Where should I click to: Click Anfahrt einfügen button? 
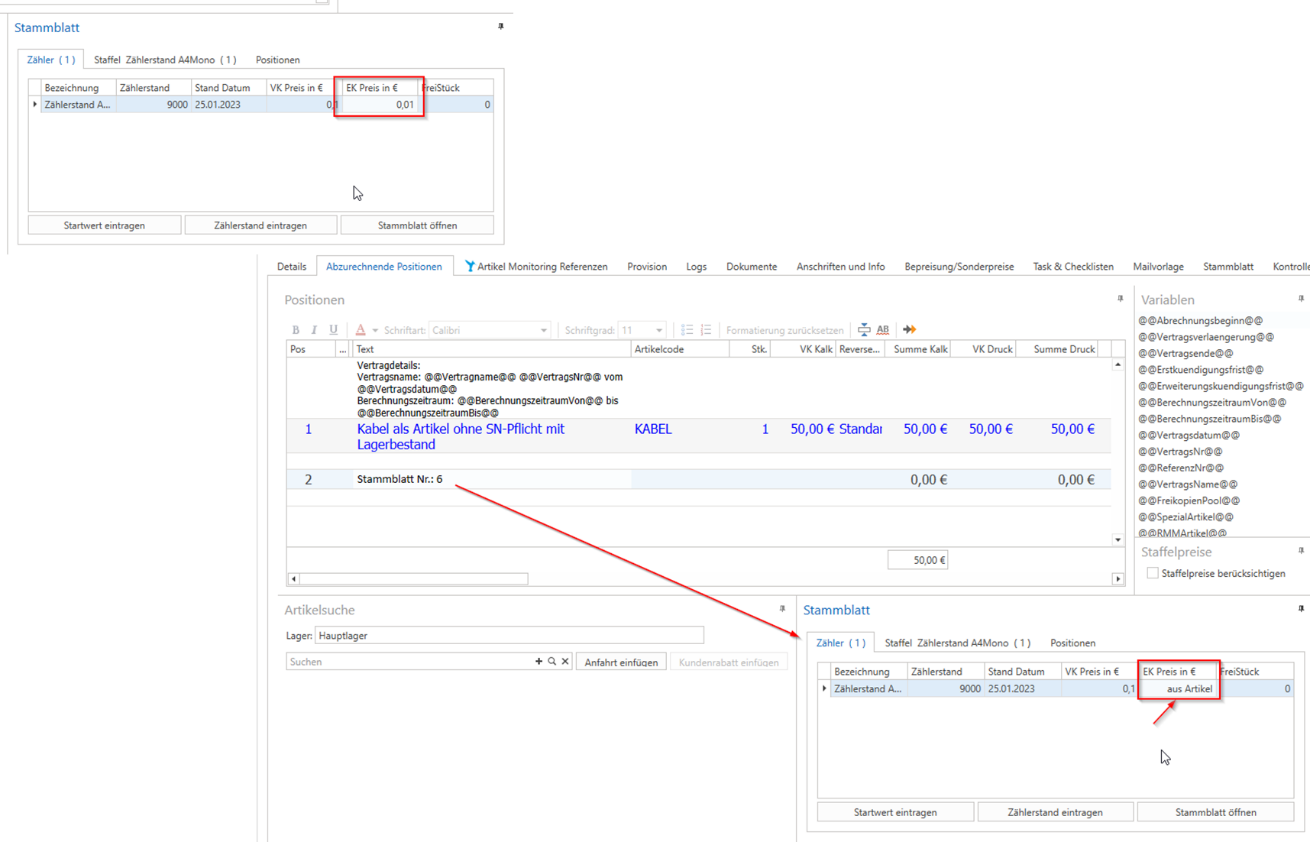[x=621, y=662]
